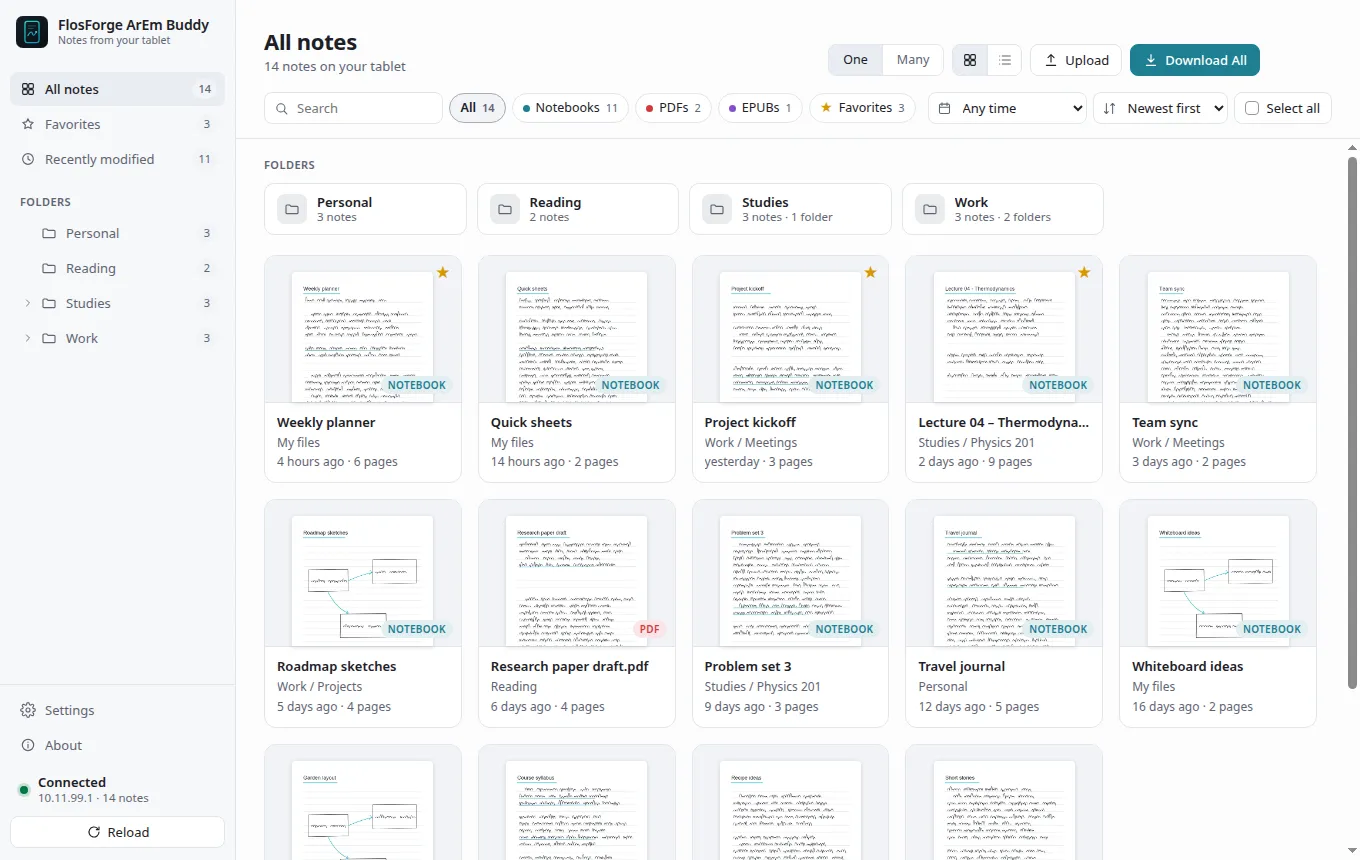Click the gold star on Weekly planner

click(443, 272)
